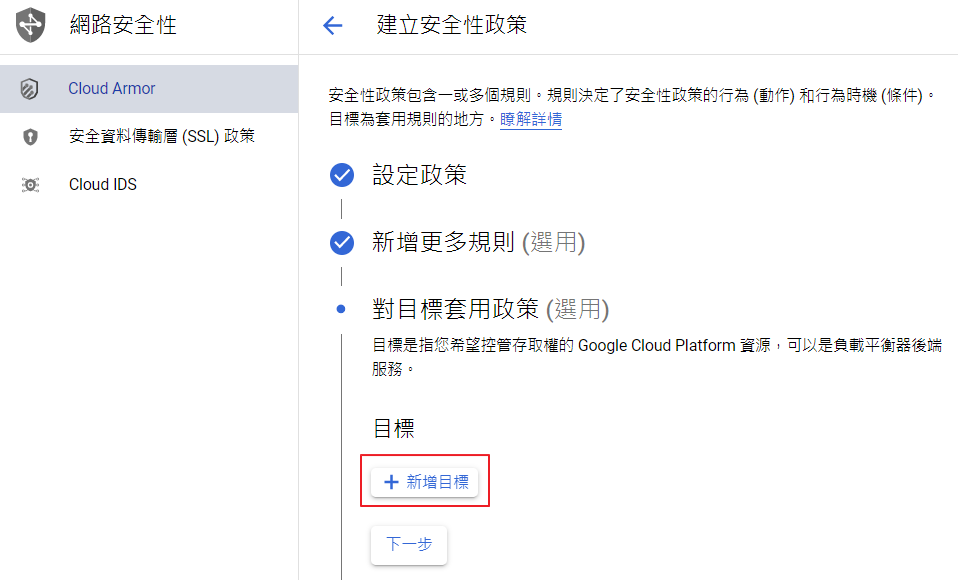The width and height of the screenshot is (958, 580).
Task: Select the Cloud Armor menu item
Action: point(112,89)
